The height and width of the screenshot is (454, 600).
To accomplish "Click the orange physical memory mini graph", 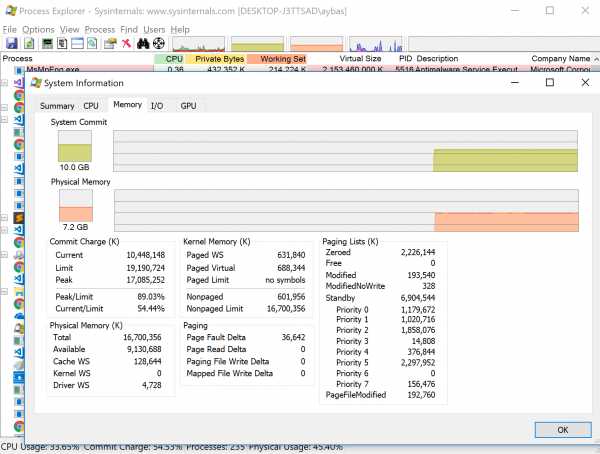I will (316, 44).
